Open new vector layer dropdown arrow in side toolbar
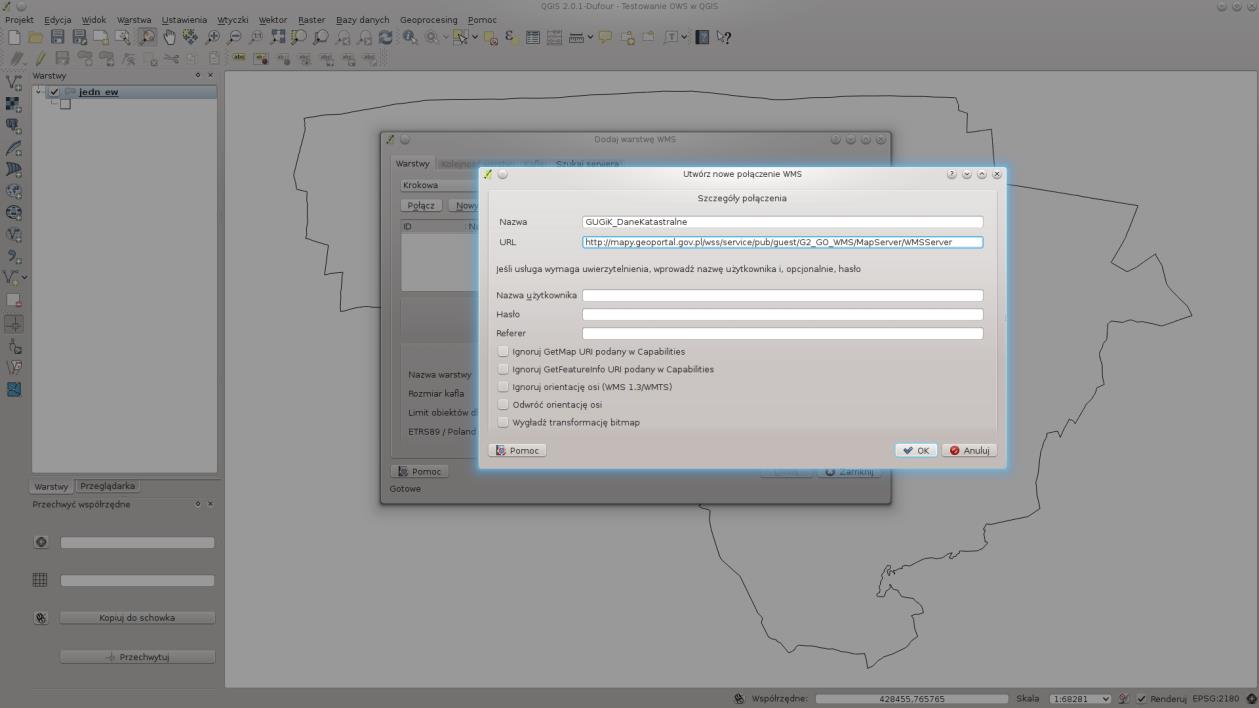This screenshot has width=1259, height=708. [x=24, y=278]
